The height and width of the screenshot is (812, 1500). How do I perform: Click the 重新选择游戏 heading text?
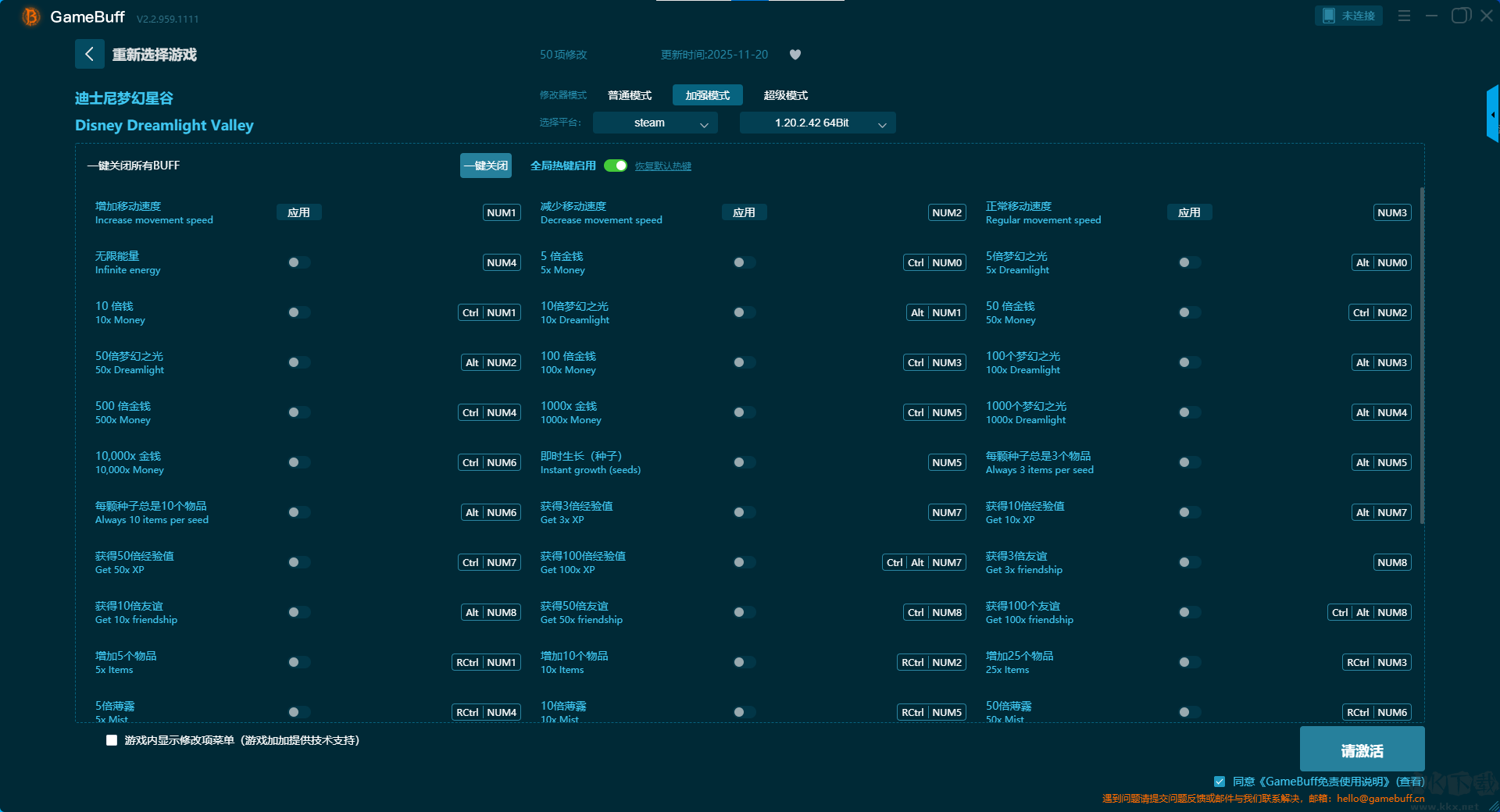click(x=154, y=55)
